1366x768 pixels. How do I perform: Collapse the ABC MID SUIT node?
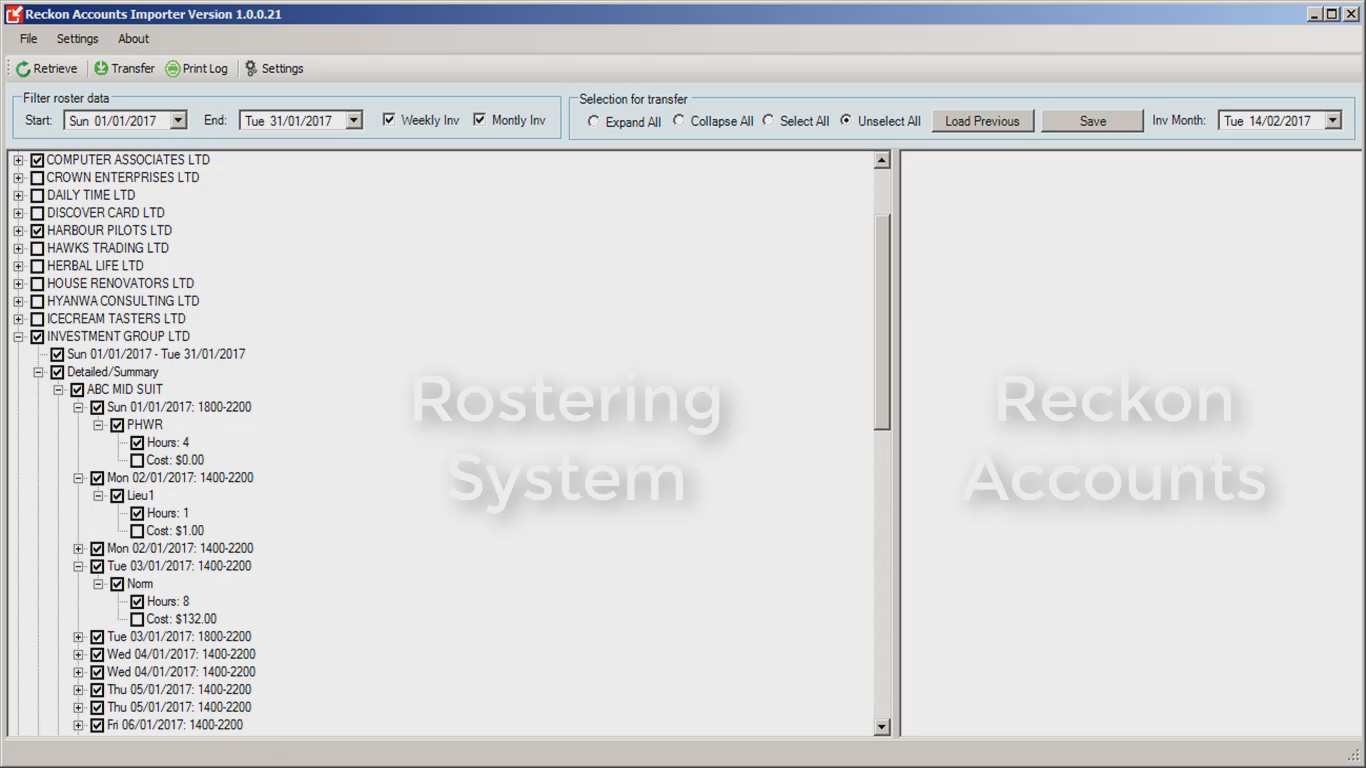[58, 390]
